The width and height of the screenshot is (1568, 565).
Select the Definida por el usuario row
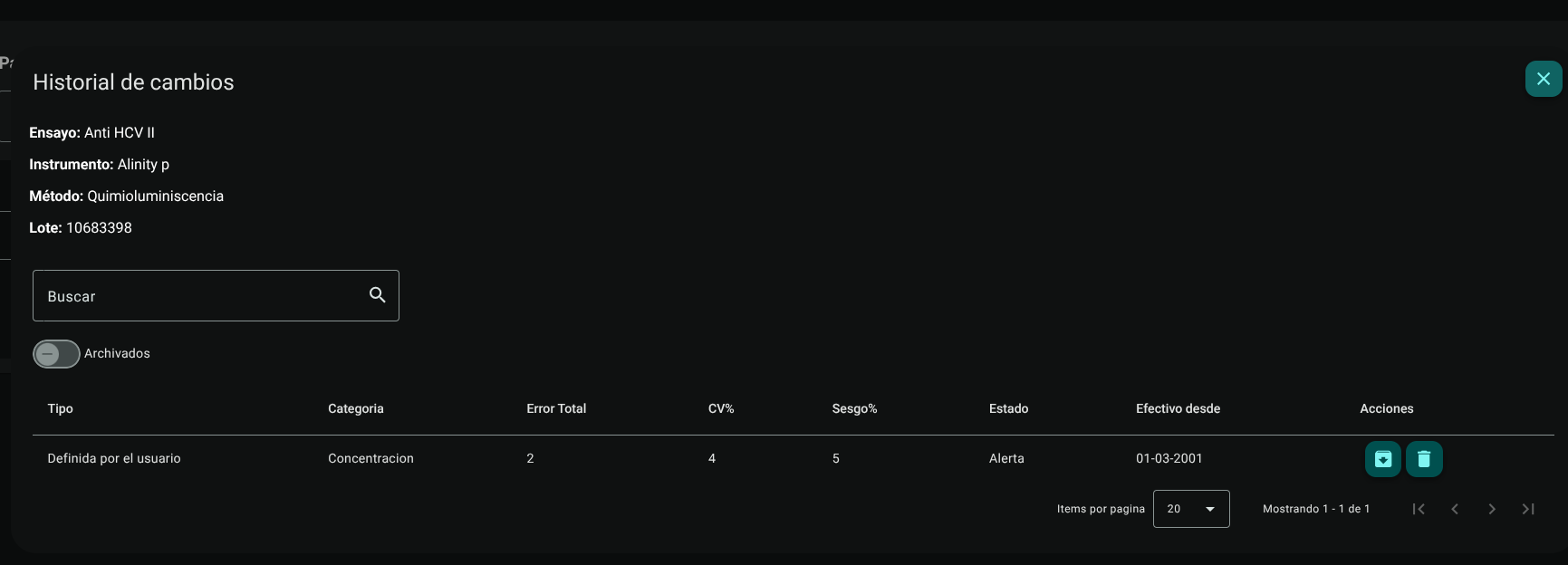(794, 459)
